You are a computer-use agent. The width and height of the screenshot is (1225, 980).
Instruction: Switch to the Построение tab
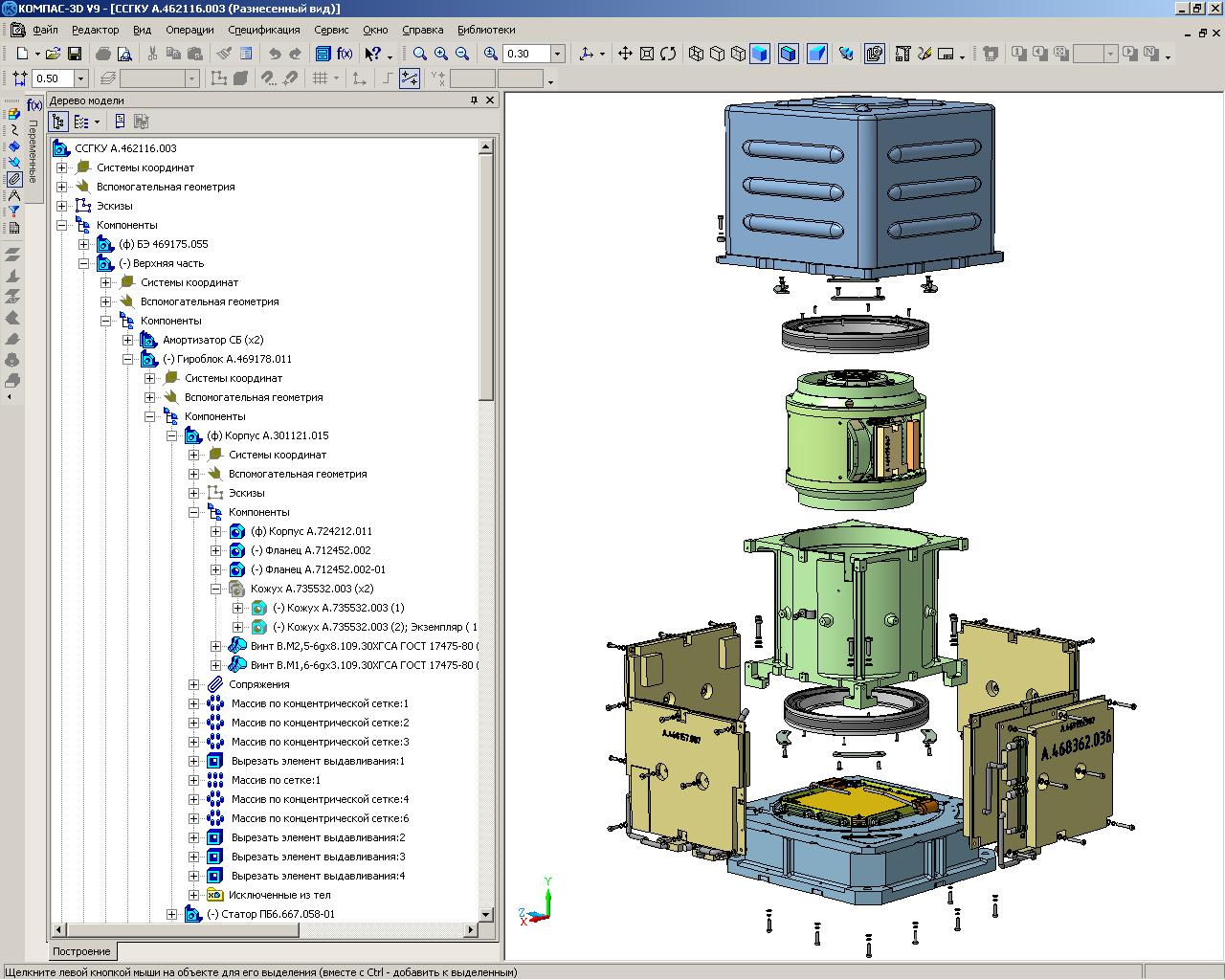tap(81, 951)
